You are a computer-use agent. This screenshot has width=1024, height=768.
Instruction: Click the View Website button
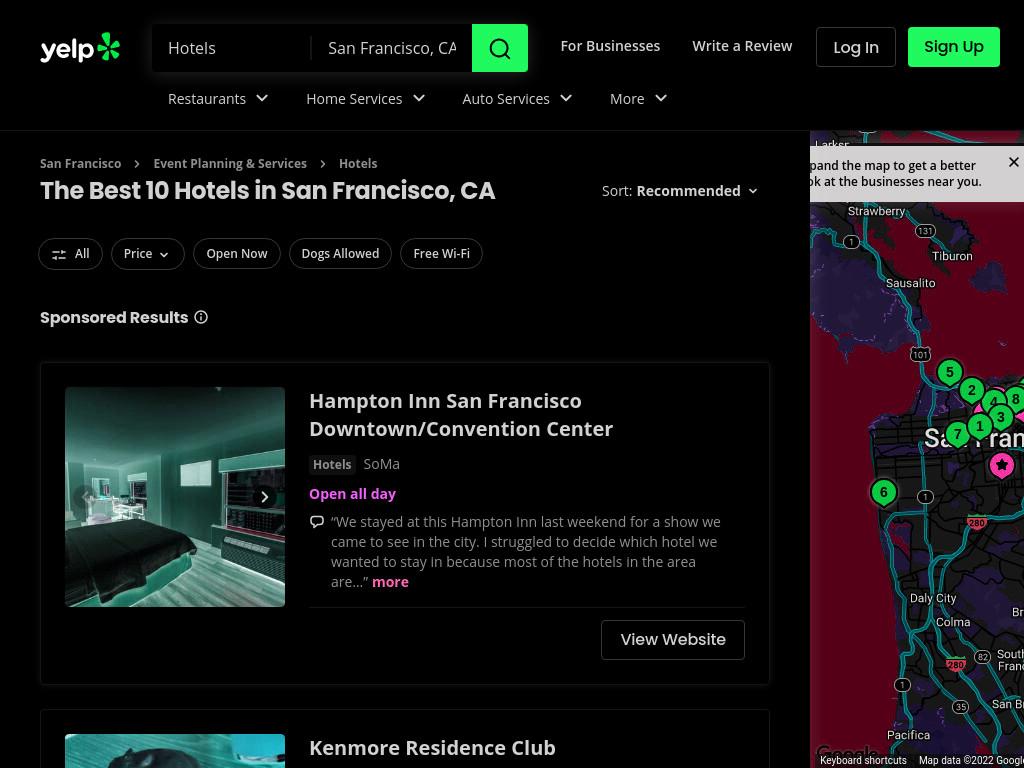[673, 640]
